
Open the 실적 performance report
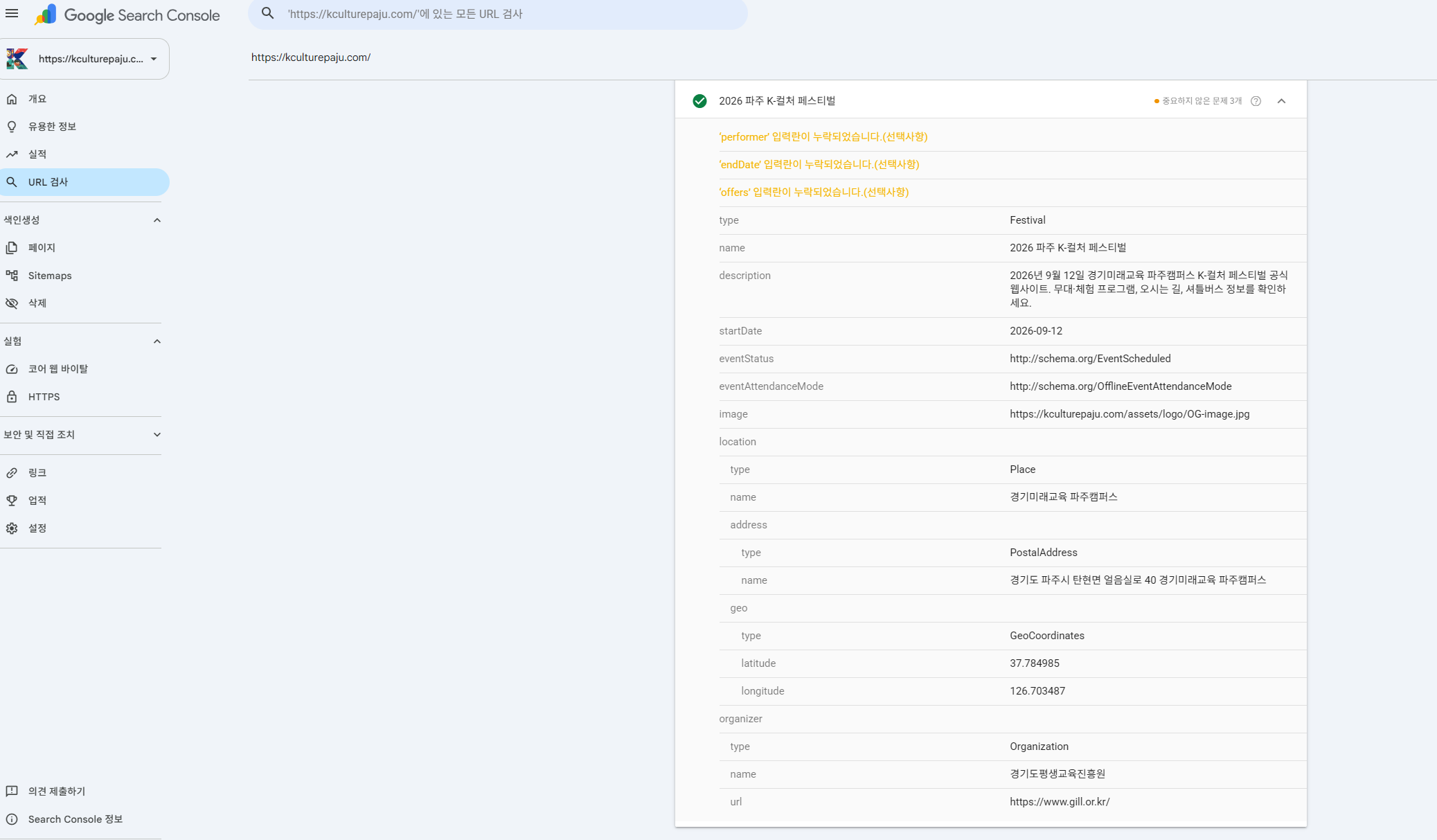(x=84, y=154)
